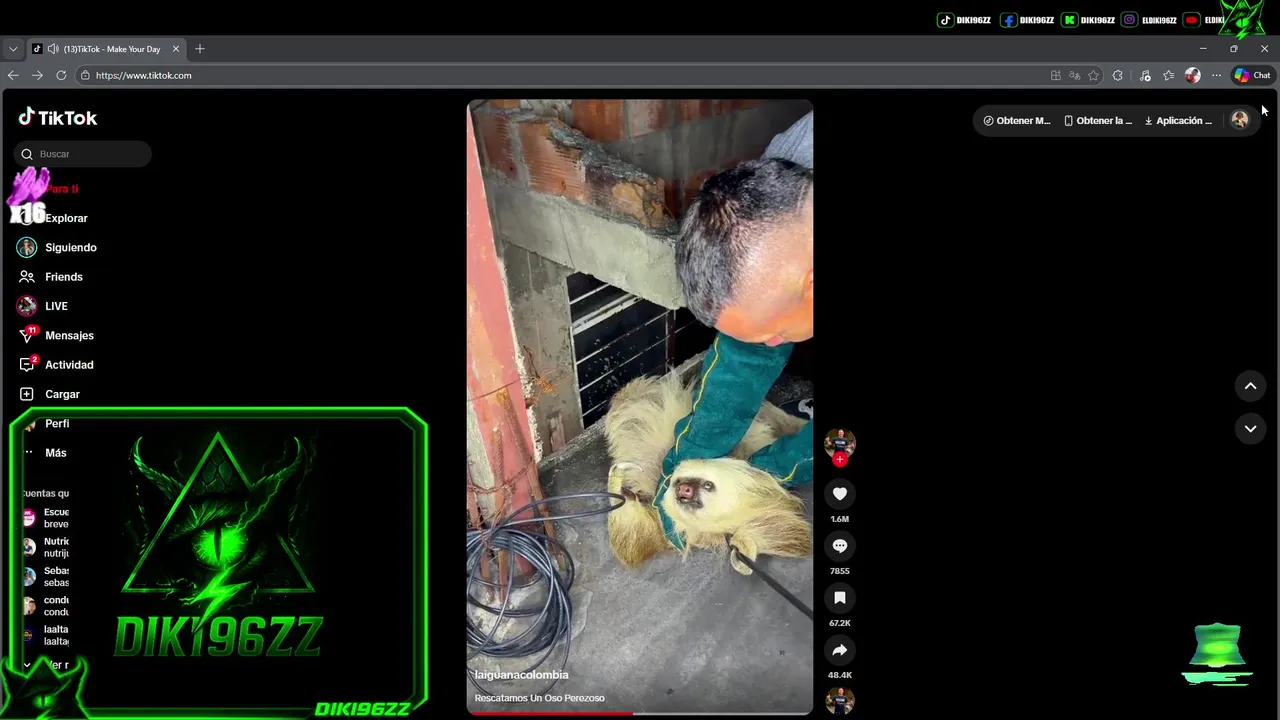This screenshot has height=720, width=1280.
Task: Click the Obtener M... coins button
Action: [x=1016, y=120]
